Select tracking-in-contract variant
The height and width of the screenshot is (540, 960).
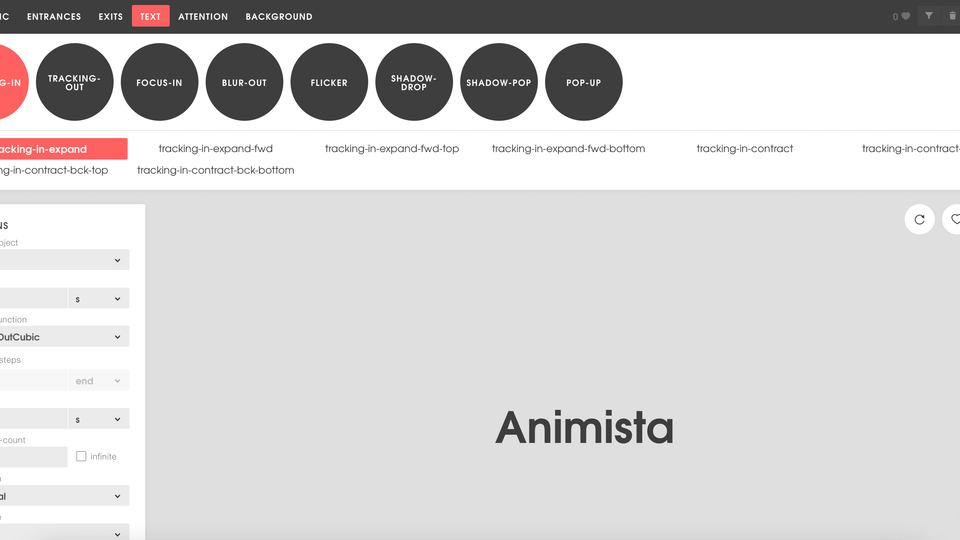click(744, 149)
